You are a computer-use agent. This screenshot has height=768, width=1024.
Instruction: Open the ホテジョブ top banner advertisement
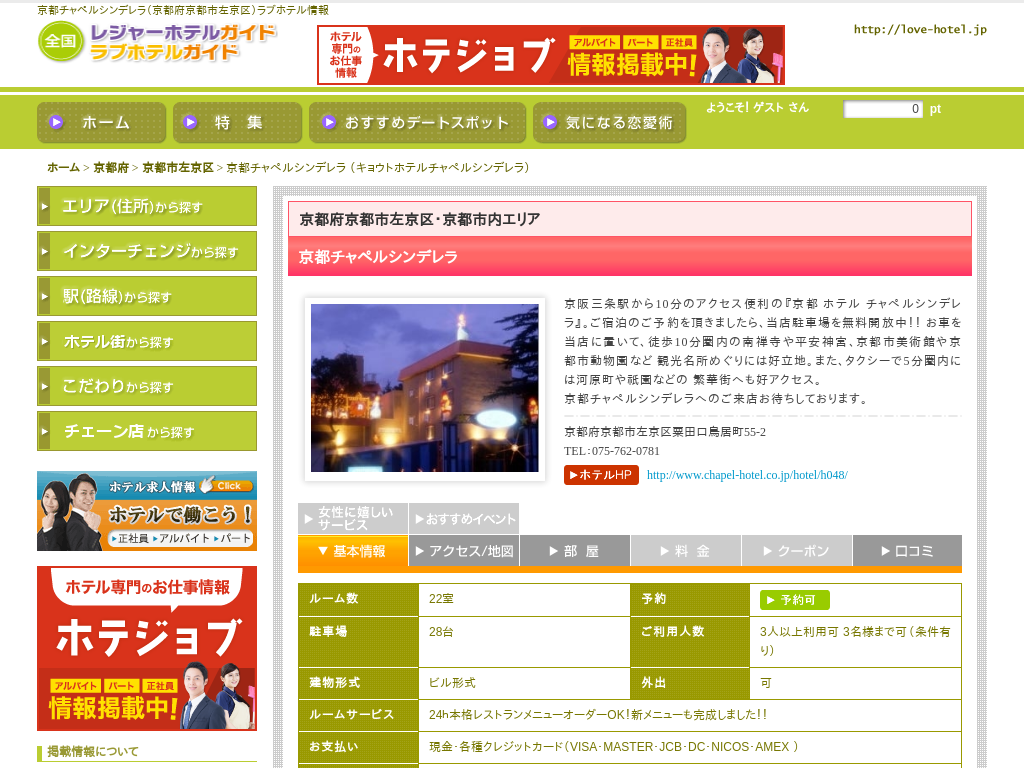(x=551, y=55)
